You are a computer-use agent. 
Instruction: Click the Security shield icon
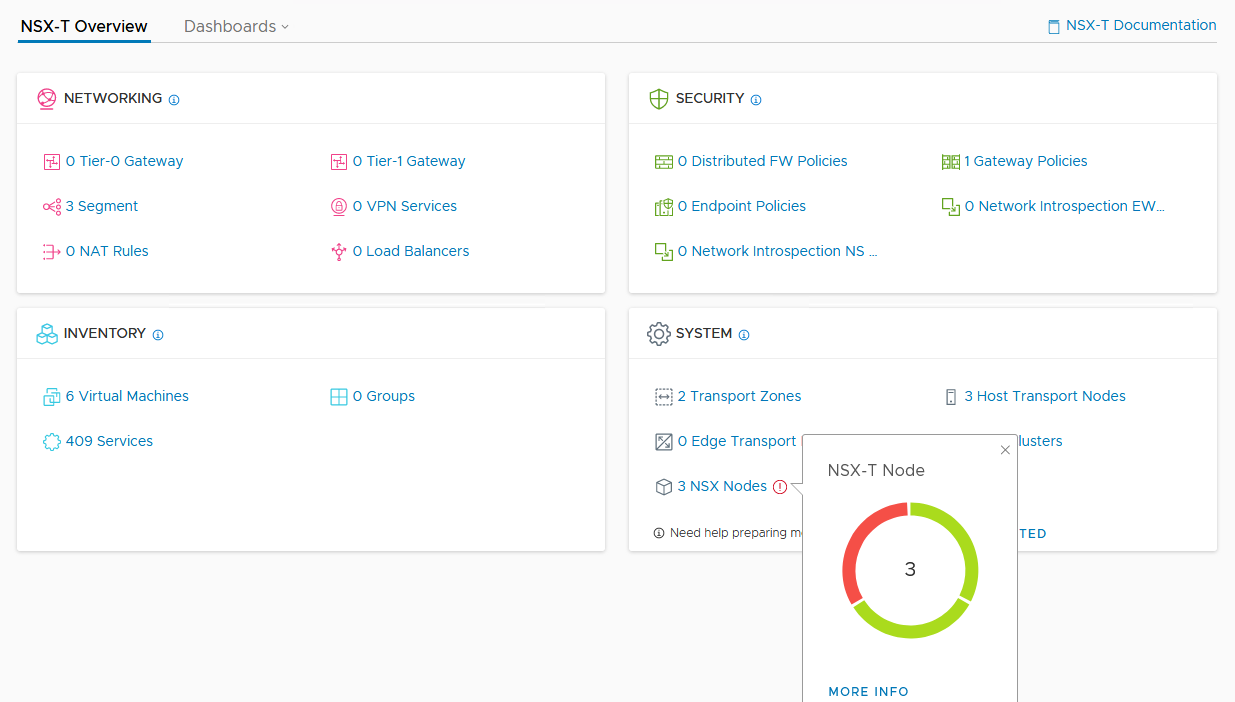[658, 99]
